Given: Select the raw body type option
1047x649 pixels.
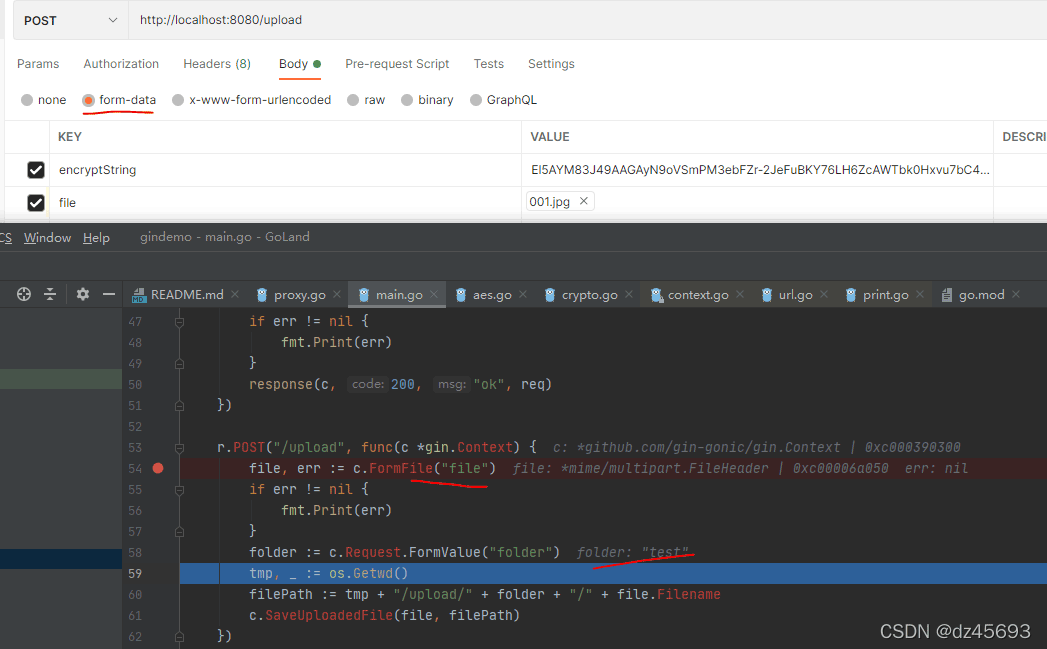Looking at the screenshot, I should [x=353, y=100].
